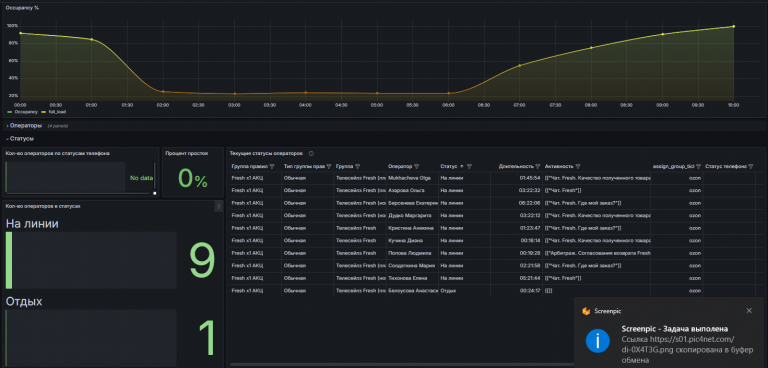
Task: Open filter for Тип группы прав column
Action: [329, 166]
